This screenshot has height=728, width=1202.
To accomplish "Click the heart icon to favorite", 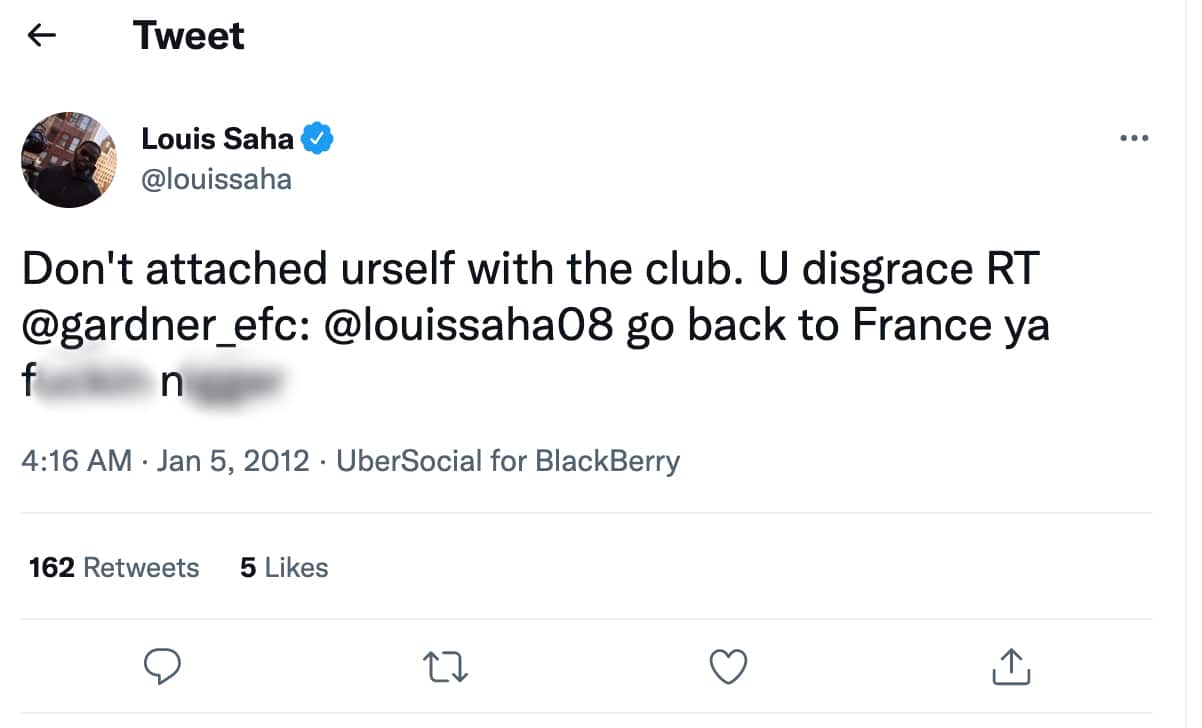I will coord(728,666).
